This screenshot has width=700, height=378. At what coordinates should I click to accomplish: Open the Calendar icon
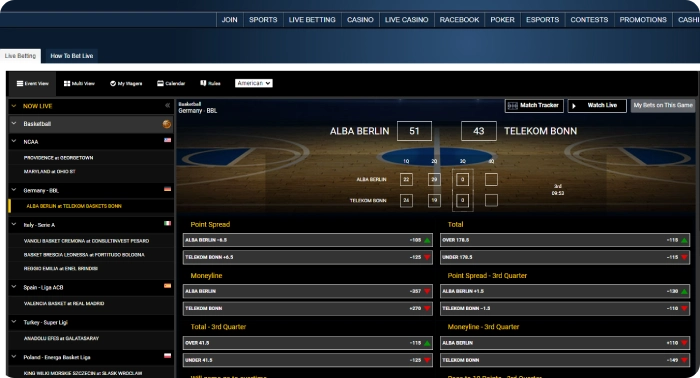click(160, 83)
